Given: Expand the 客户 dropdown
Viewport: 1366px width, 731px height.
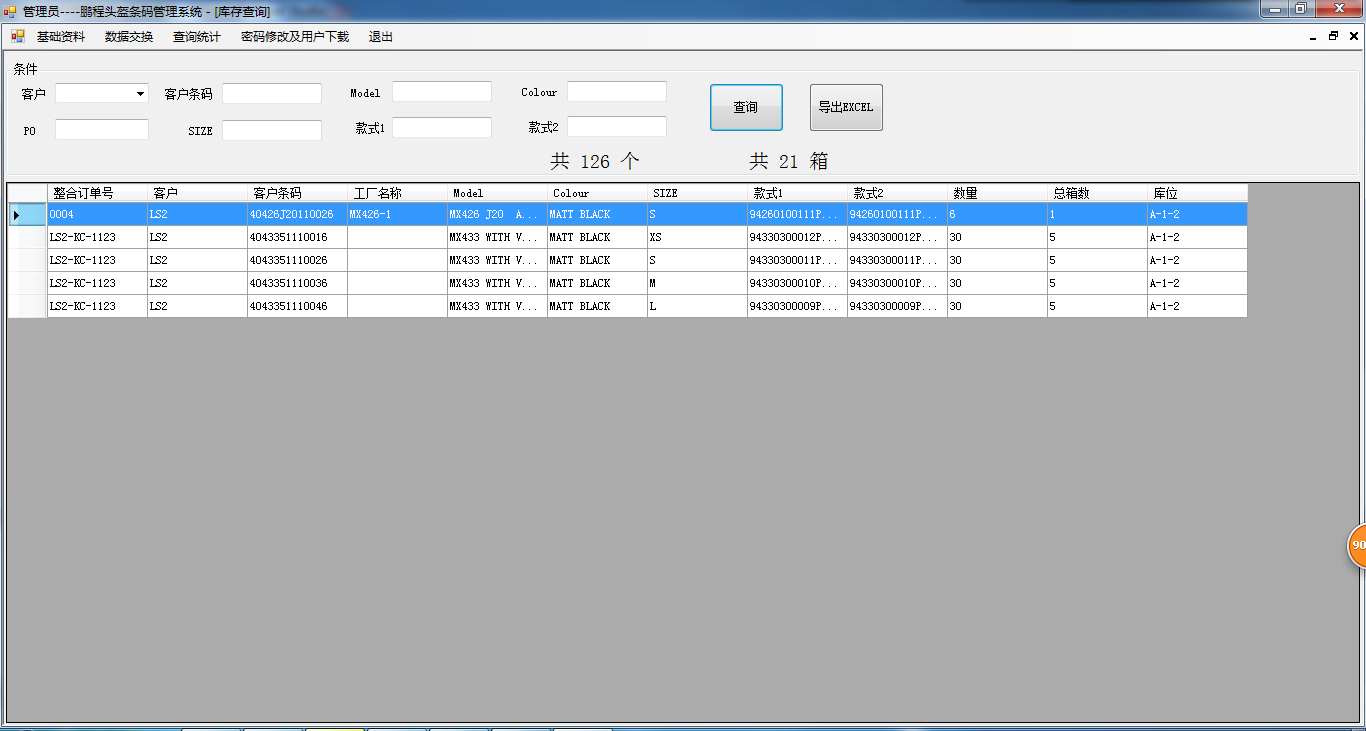Looking at the screenshot, I should point(140,93).
